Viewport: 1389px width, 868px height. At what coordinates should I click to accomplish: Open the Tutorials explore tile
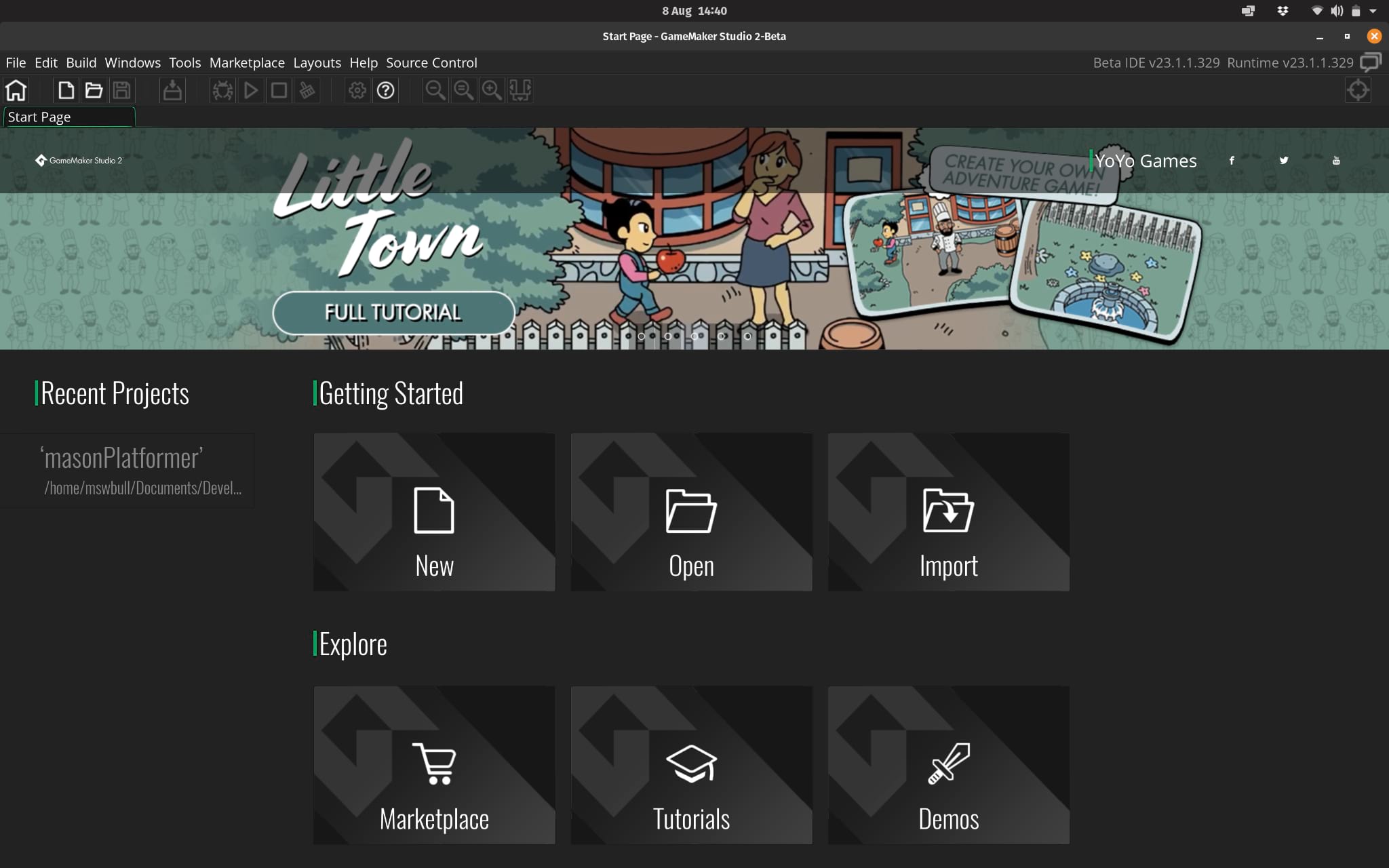click(x=691, y=765)
